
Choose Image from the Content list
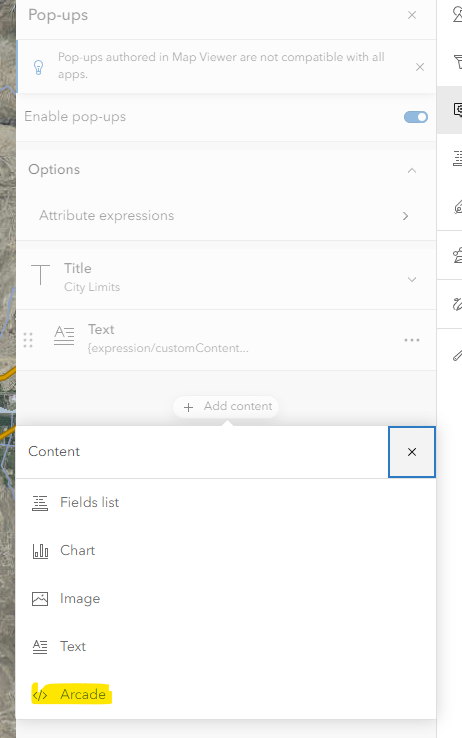click(x=226, y=599)
